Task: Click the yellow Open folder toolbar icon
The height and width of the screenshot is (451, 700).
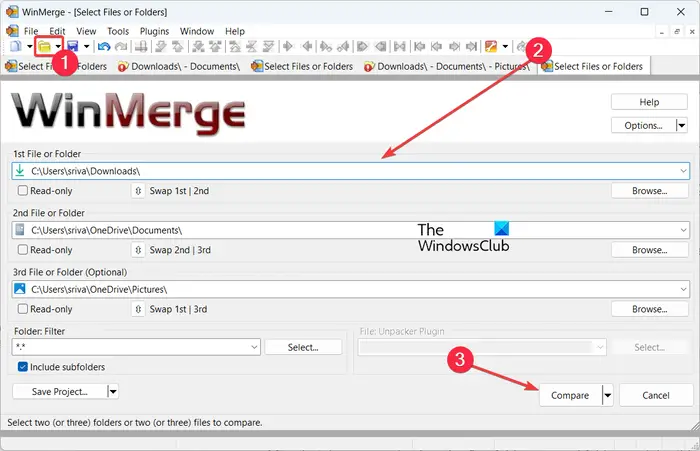Action: coord(45,46)
